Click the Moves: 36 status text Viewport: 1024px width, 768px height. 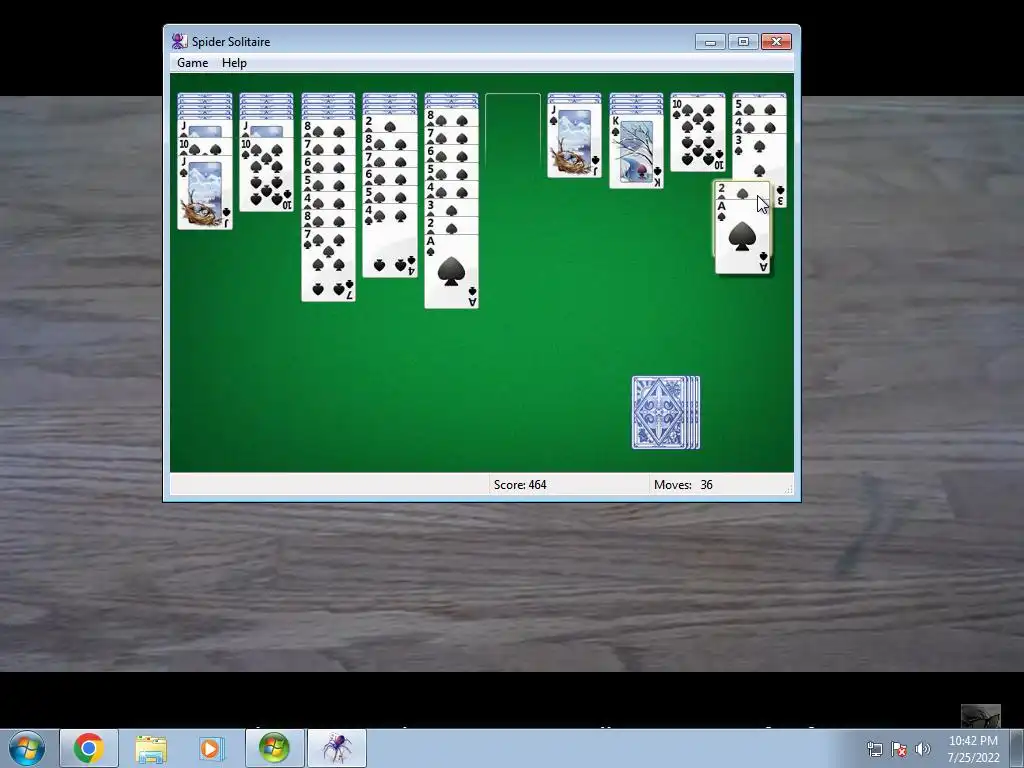683,485
